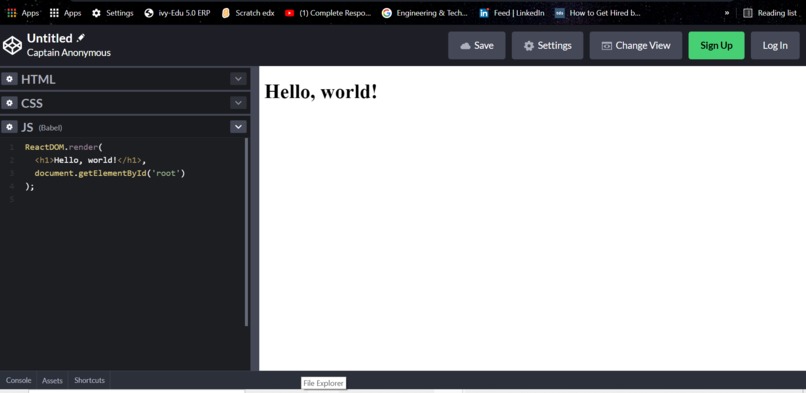Image resolution: width=806 pixels, height=393 pixels.
Task: Click the (Babel) preprocessor label
Action: [50, 128]
